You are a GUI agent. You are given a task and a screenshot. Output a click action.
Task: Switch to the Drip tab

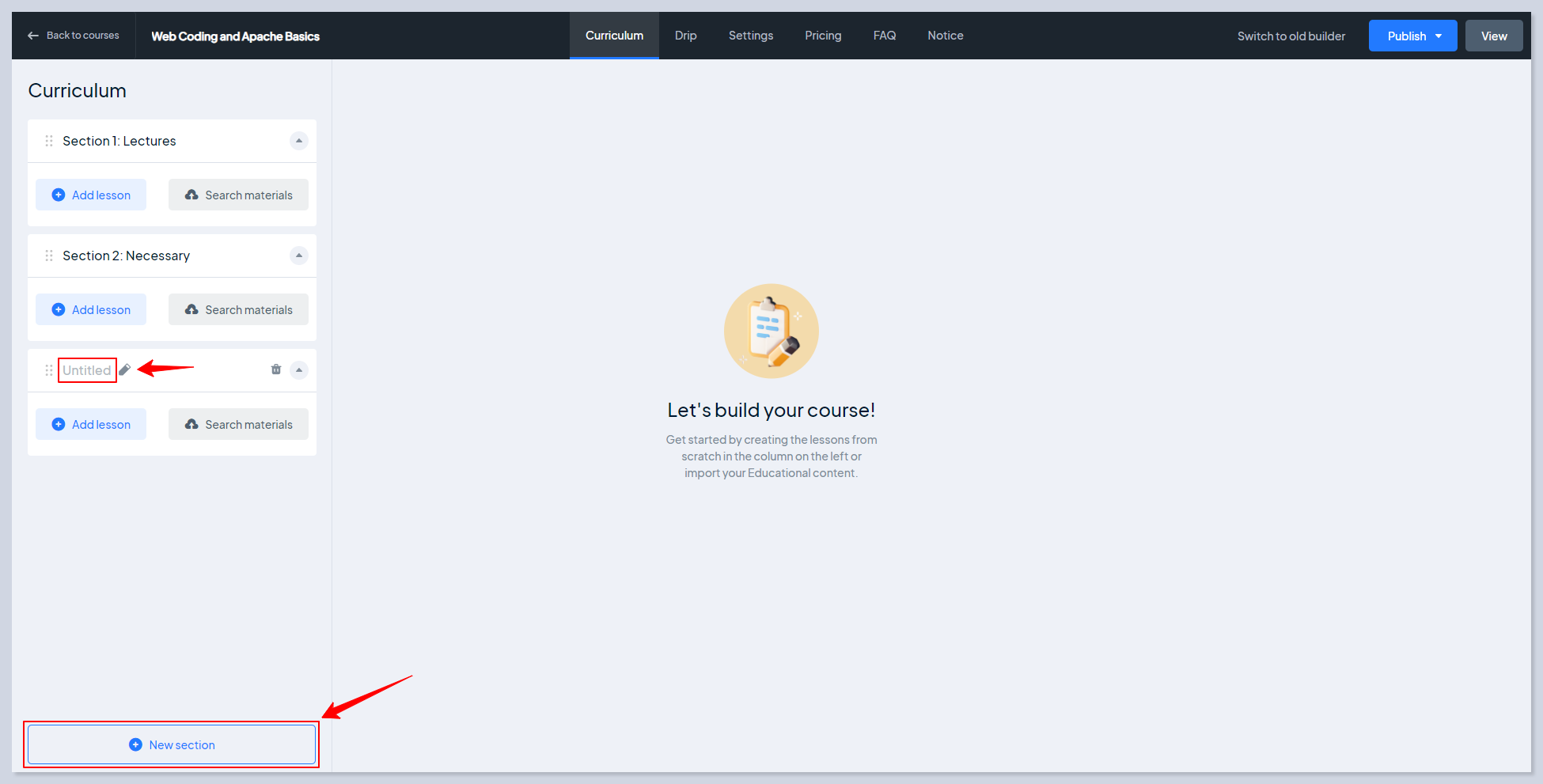pyautogui.click(x=685, y=36)
